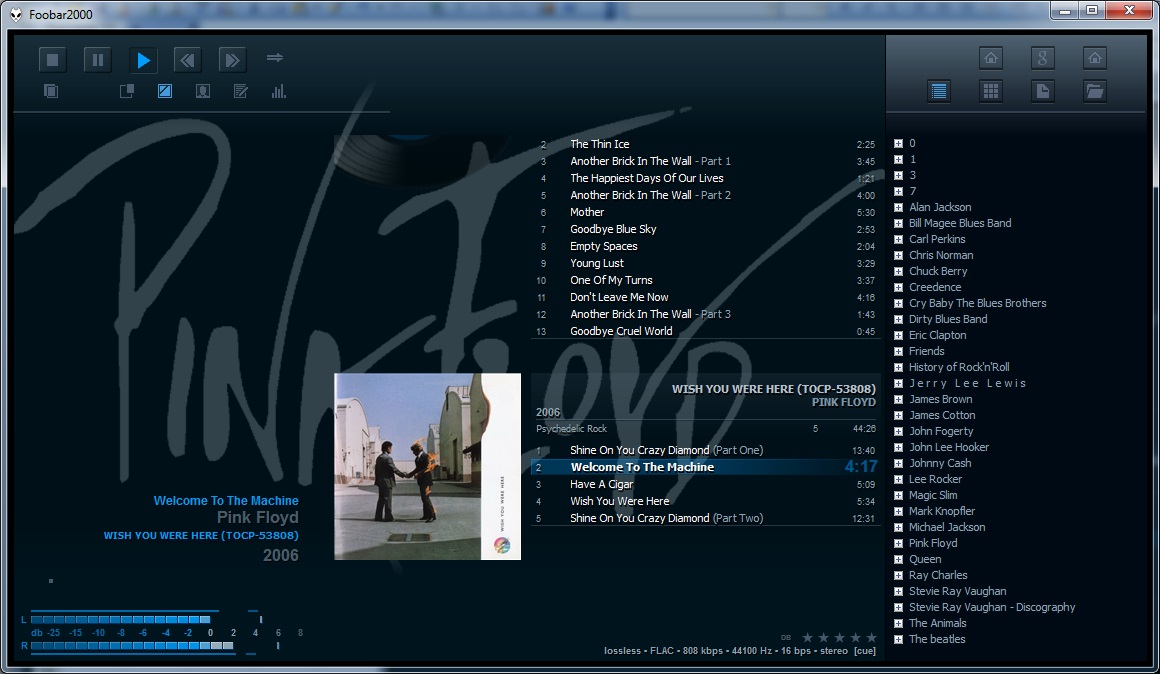1160x674 pixels.
Task: Open the artist portrait/biography icon
Action: click(203, 91)
